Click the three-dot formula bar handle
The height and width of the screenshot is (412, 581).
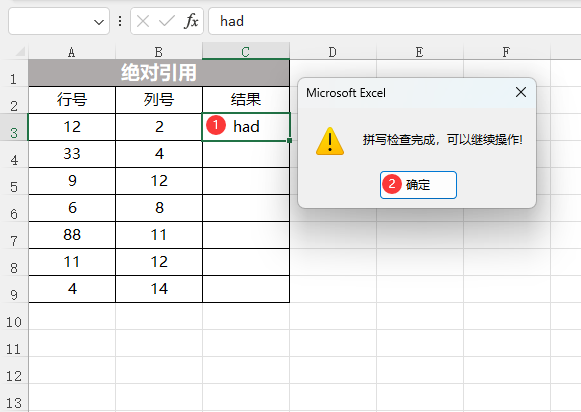[x=120, y=21]
